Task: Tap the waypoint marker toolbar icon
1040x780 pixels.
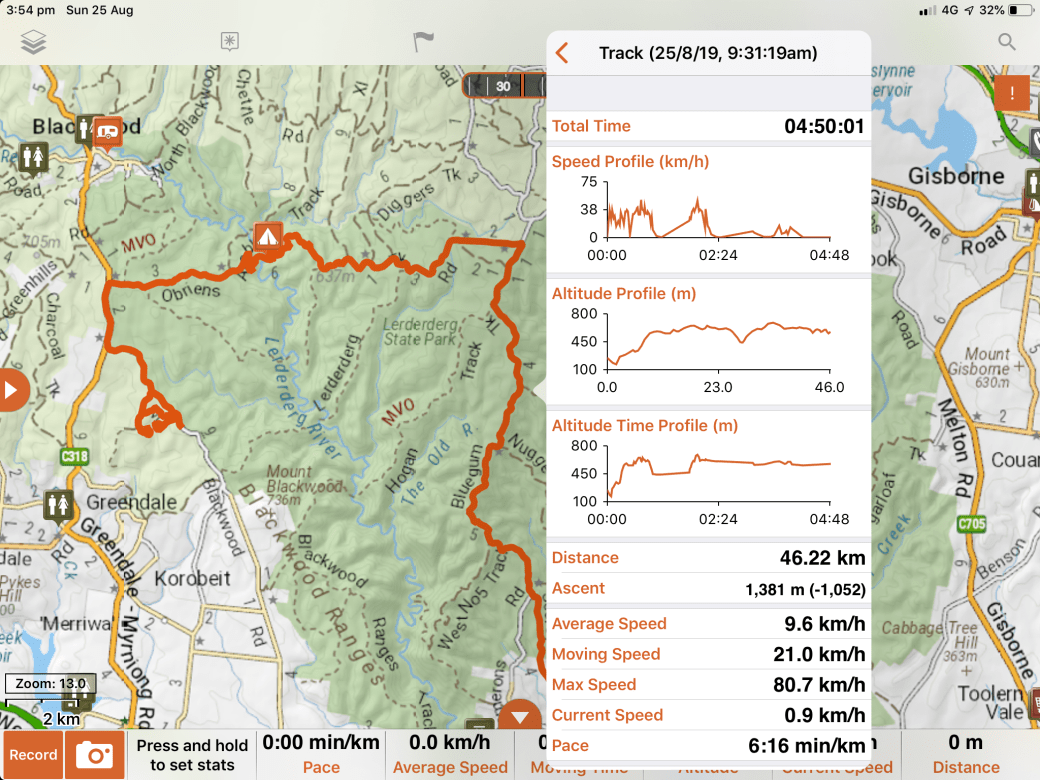Action: coord(230,42)
